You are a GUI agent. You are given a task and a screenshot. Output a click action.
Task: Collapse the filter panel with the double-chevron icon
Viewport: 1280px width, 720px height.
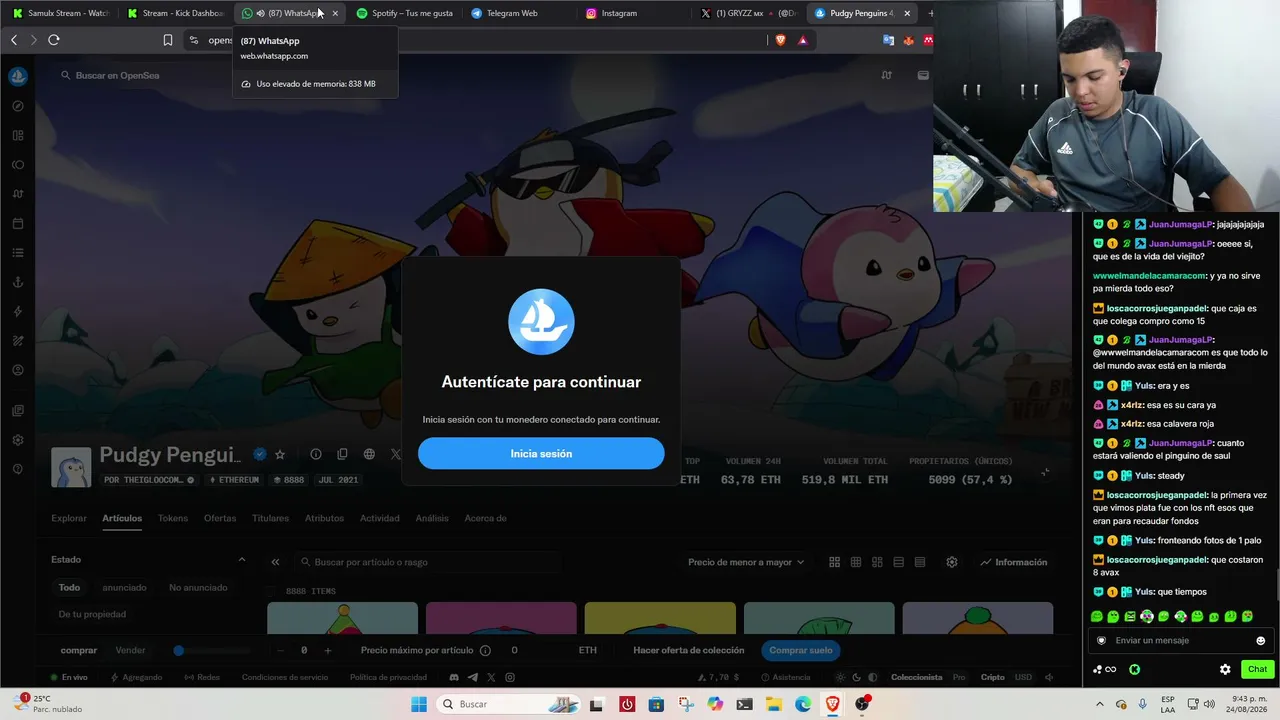tap(276, 562)
